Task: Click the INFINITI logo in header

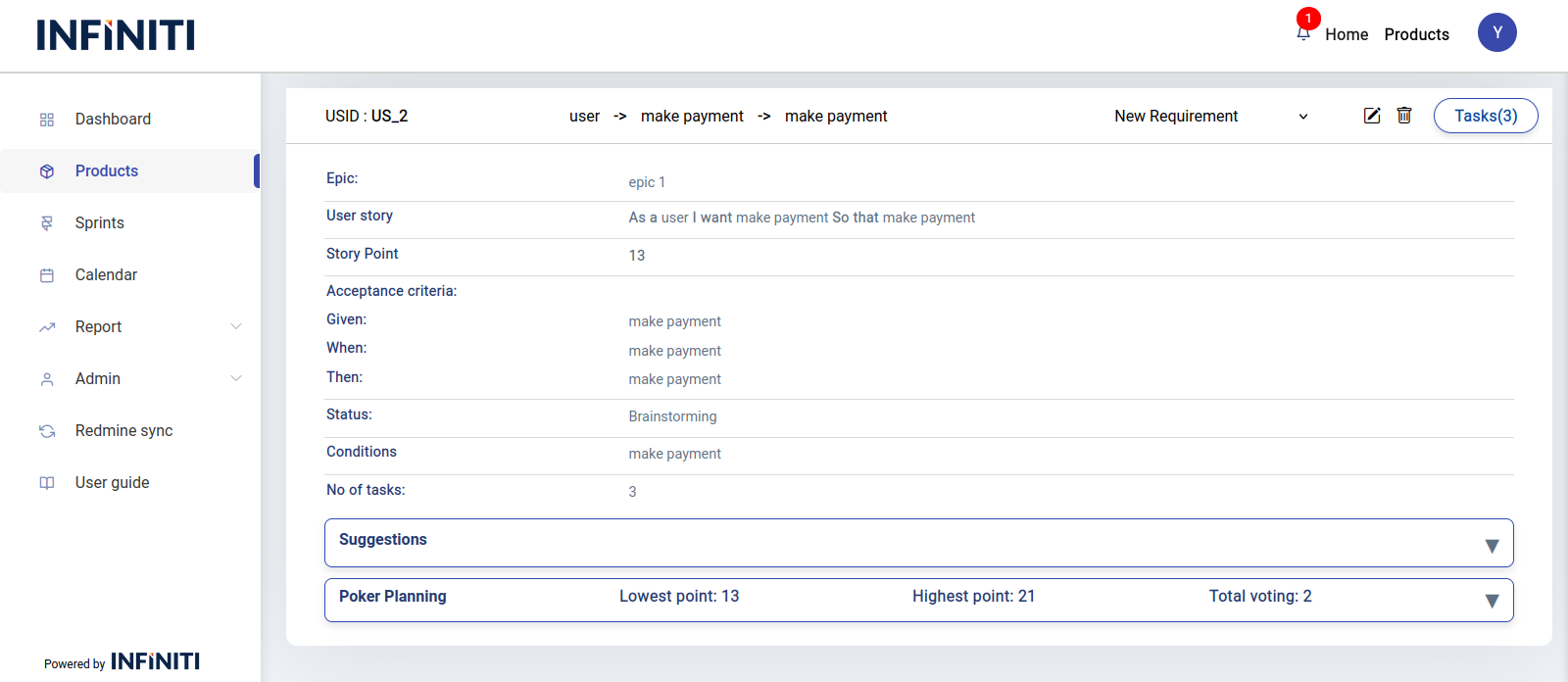Action: (116, 35)
